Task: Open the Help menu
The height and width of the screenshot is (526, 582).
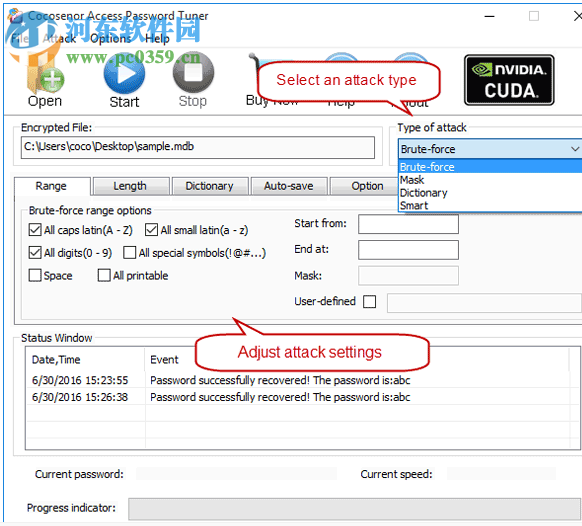Action: tap(157, 39)
